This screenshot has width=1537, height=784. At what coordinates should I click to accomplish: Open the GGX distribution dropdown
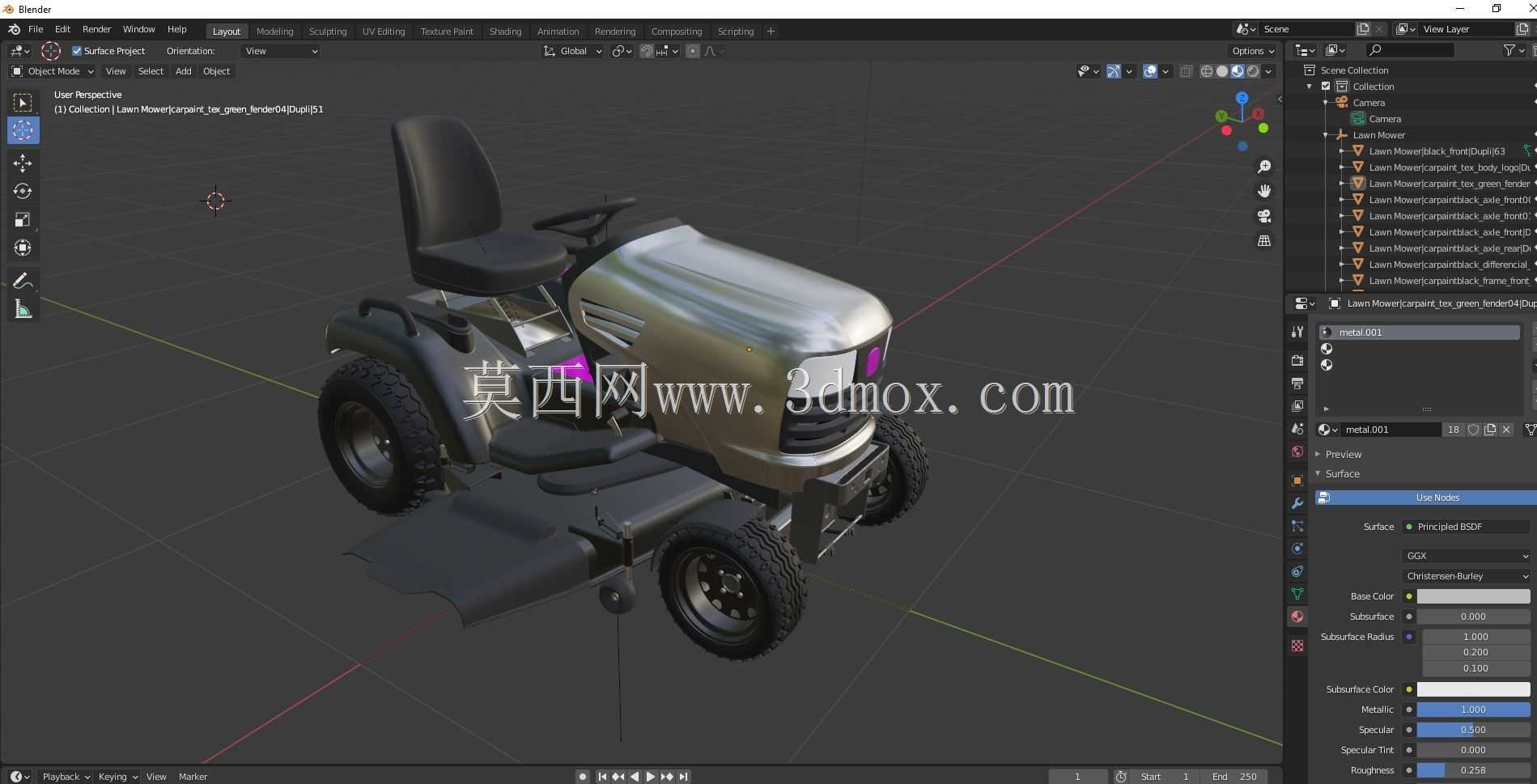point(1466,556)
